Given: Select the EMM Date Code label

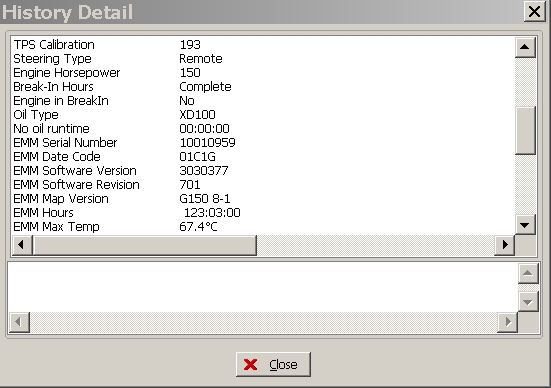Looking at the screenshot, I should click(57, 157).
